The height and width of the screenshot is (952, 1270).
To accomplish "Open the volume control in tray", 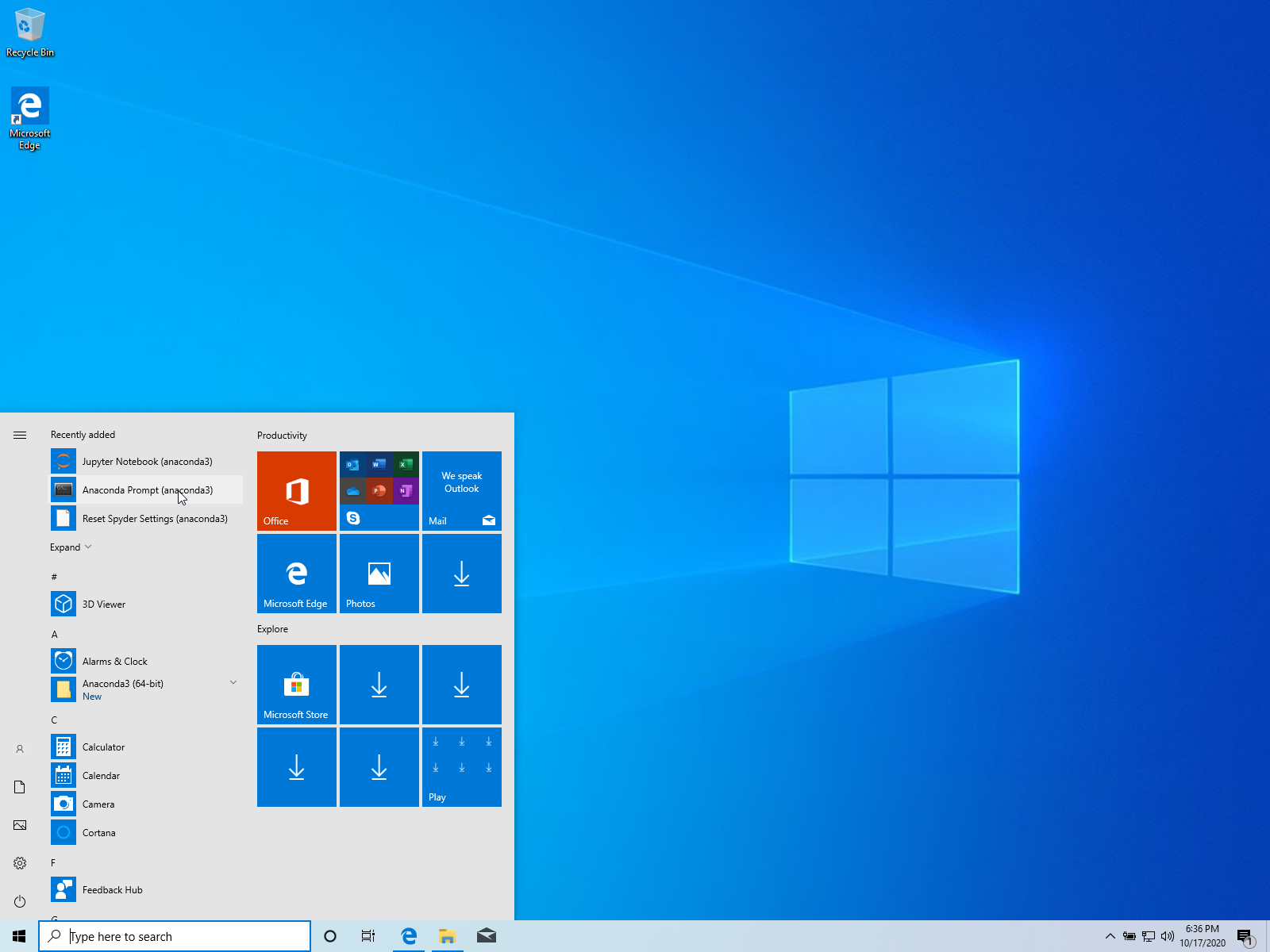I will tap(1168, 936).
